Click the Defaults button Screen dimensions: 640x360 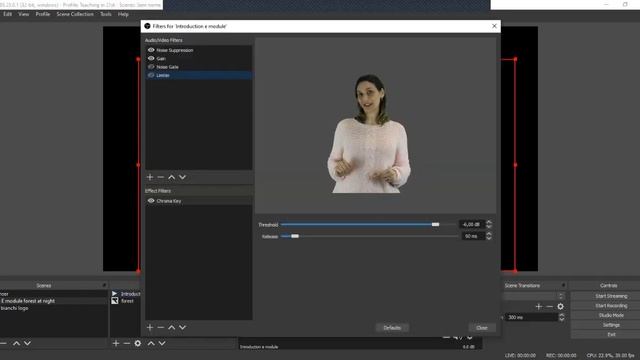pos(392,328)
